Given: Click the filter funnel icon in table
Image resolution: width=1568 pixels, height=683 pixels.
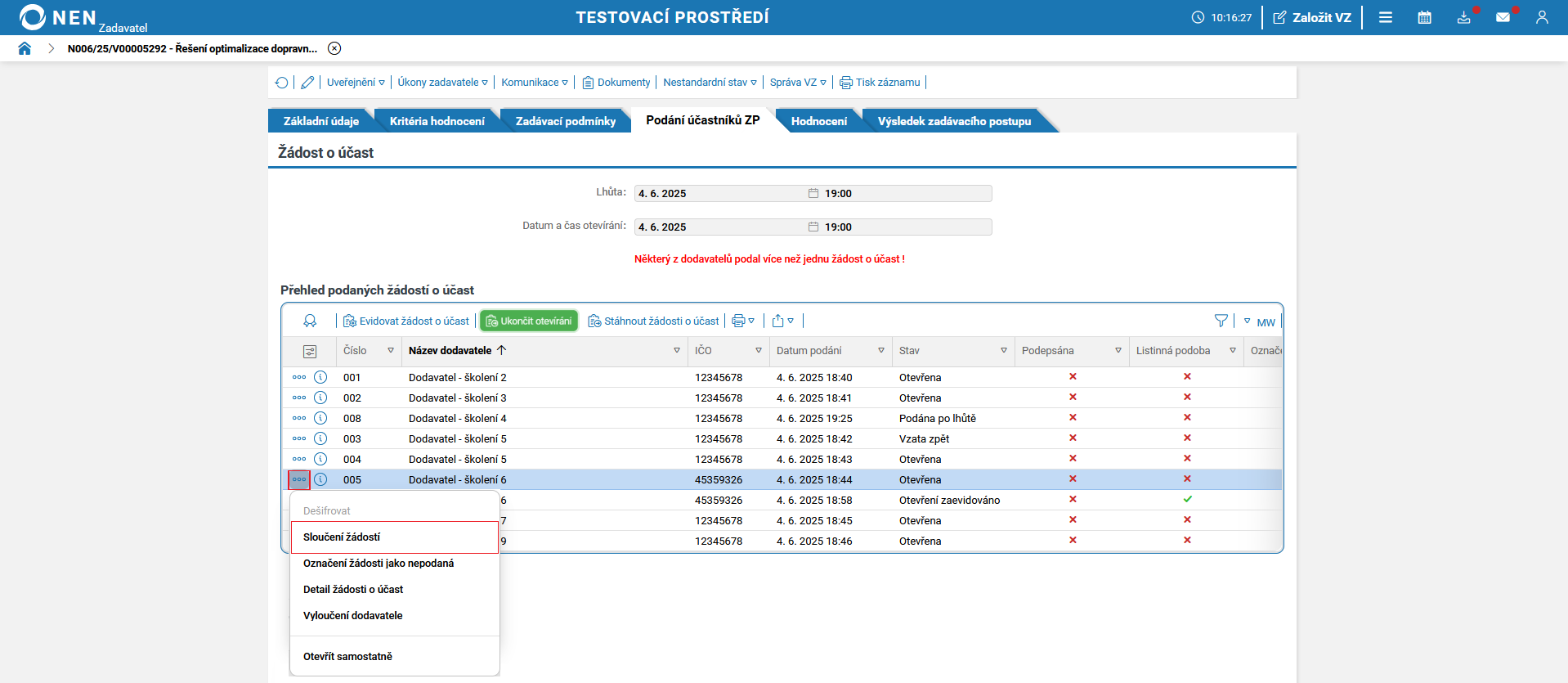Looking at the screenshot, I should click(1221, 321).
